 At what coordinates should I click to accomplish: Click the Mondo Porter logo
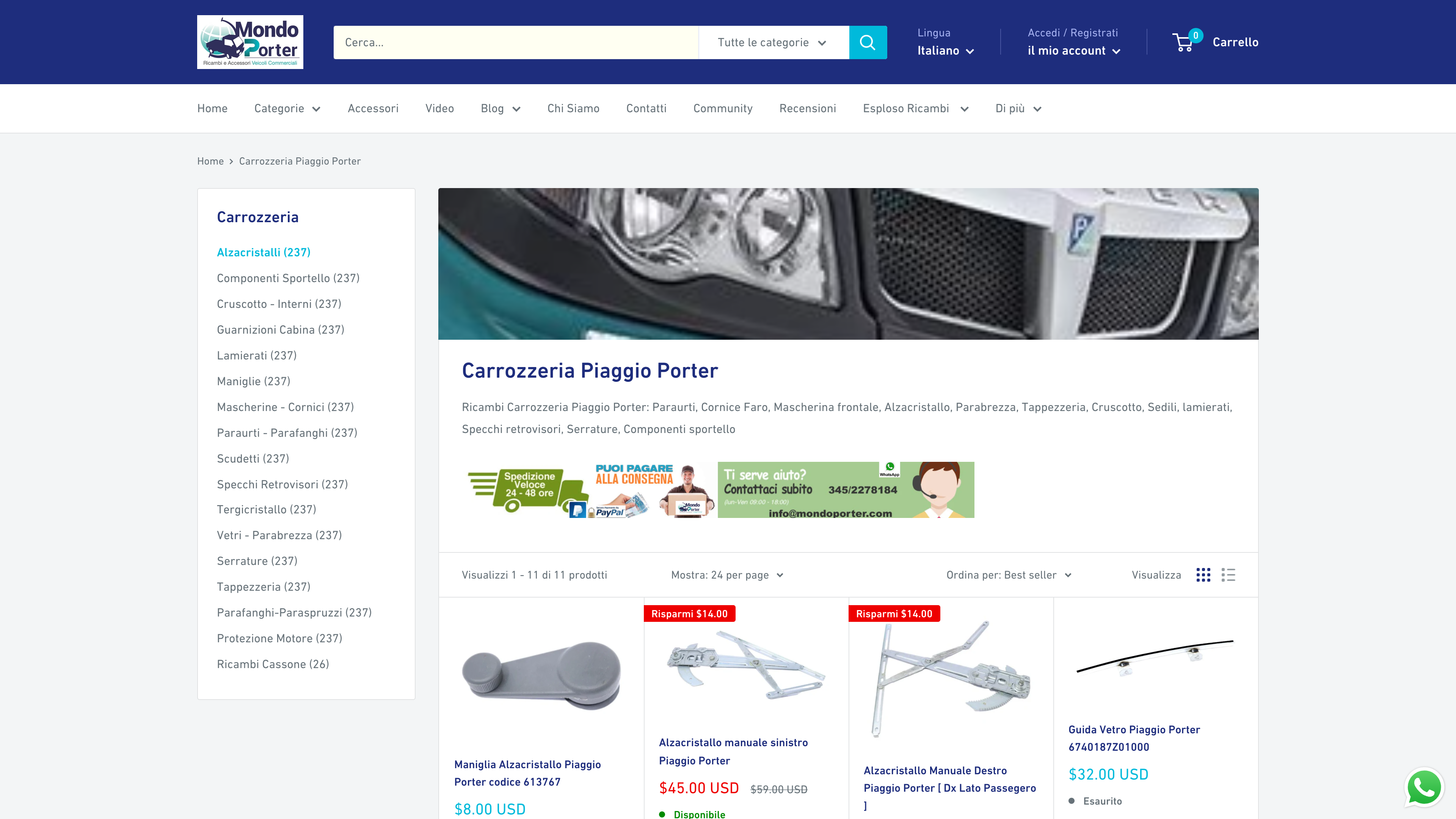(250, 42)
